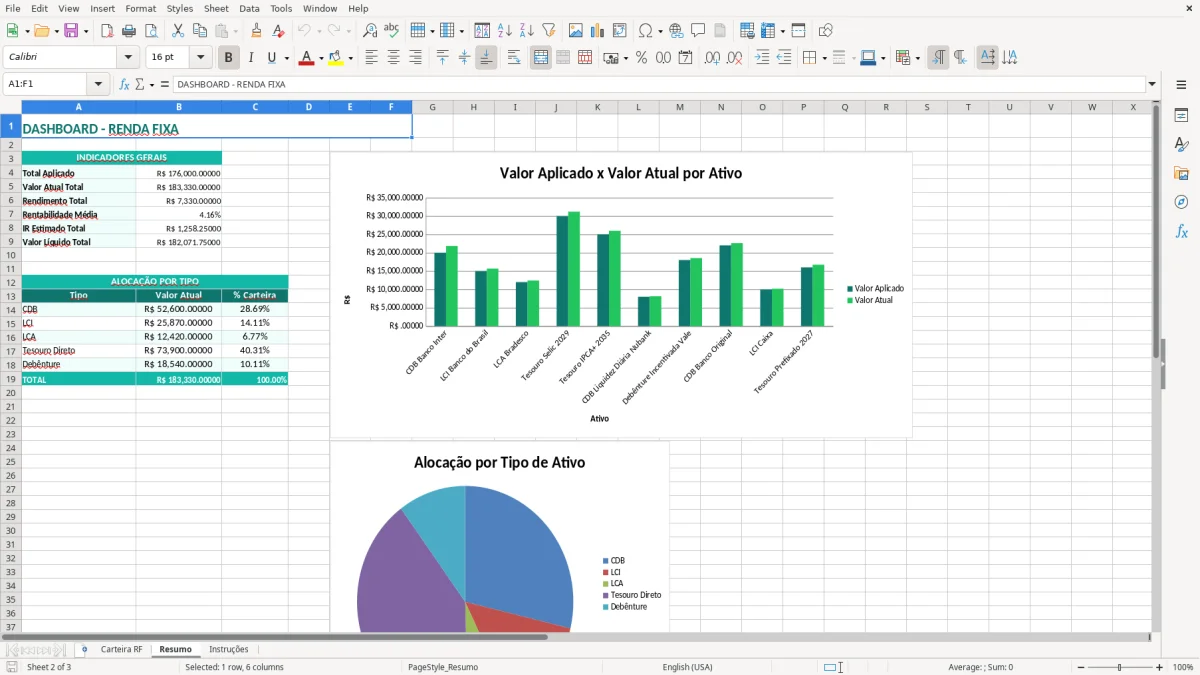Insert a hyperlink
This screenshot has height=675, width=1200.
676,31
